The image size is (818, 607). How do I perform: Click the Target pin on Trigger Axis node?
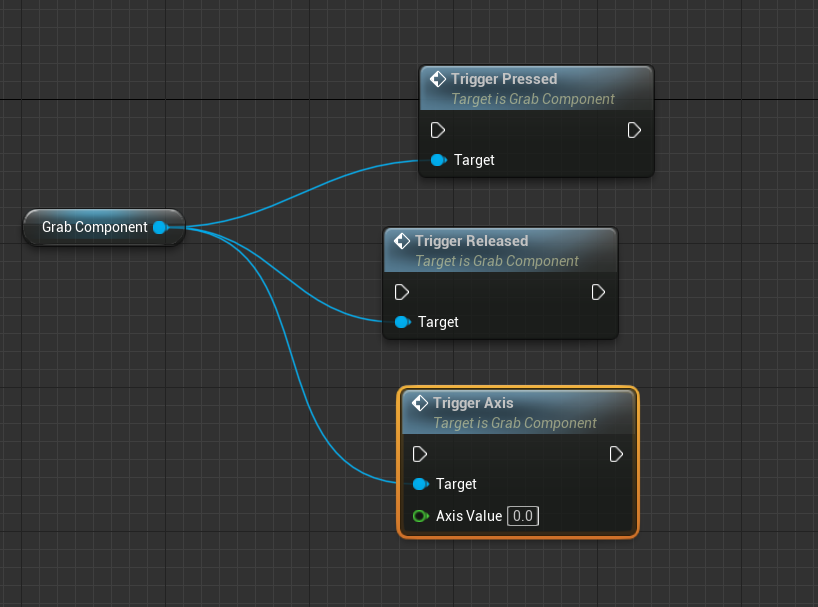(420, 484)
